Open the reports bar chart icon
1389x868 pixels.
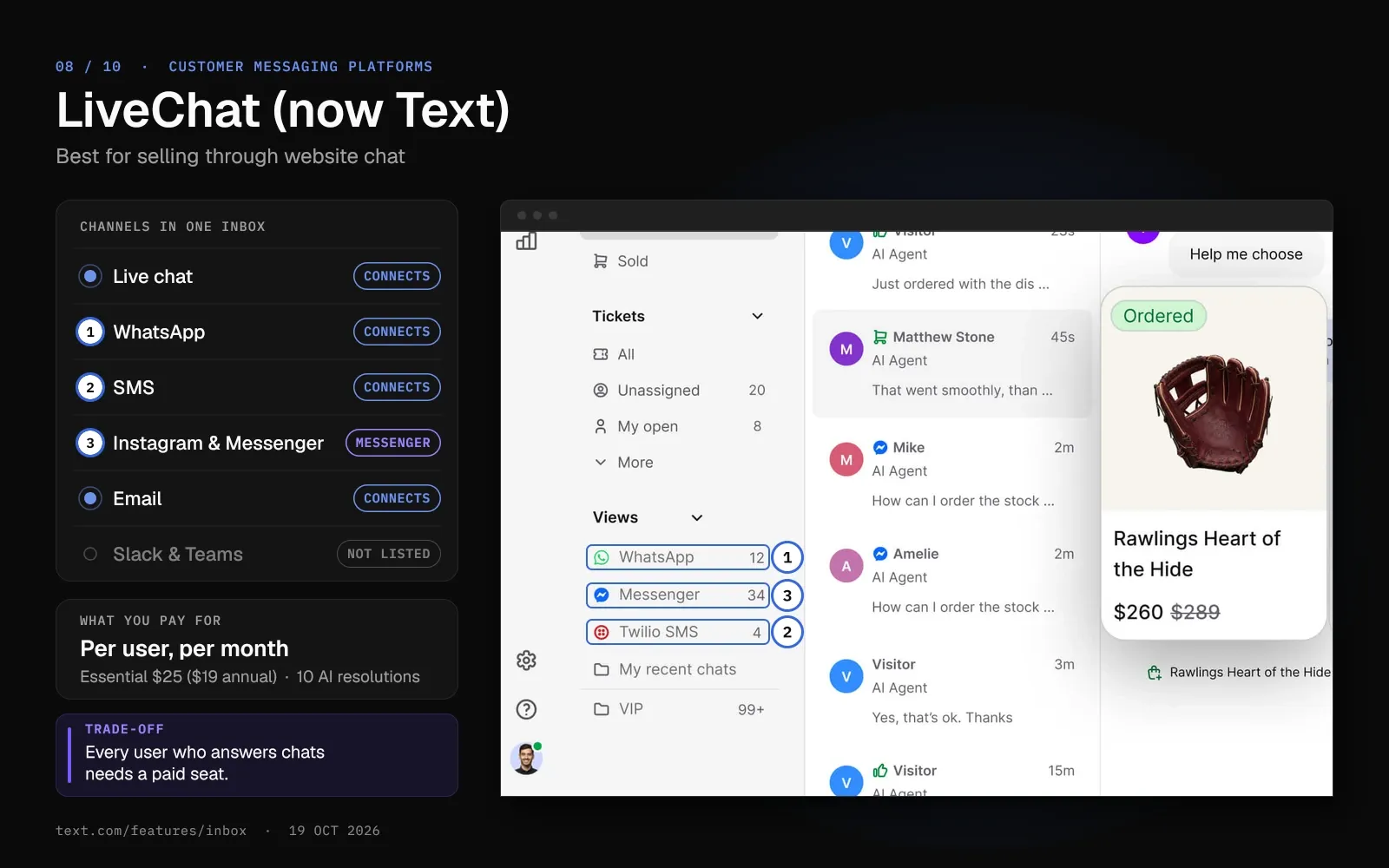click(x=526, y=241)
